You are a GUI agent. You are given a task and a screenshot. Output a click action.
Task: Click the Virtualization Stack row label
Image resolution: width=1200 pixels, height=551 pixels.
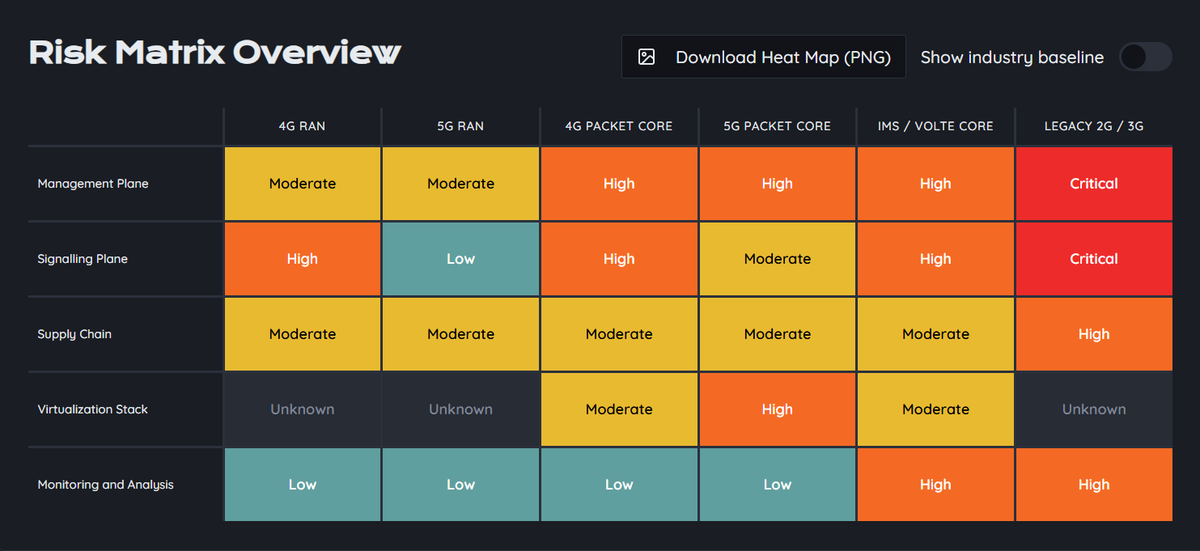point(93,409)
